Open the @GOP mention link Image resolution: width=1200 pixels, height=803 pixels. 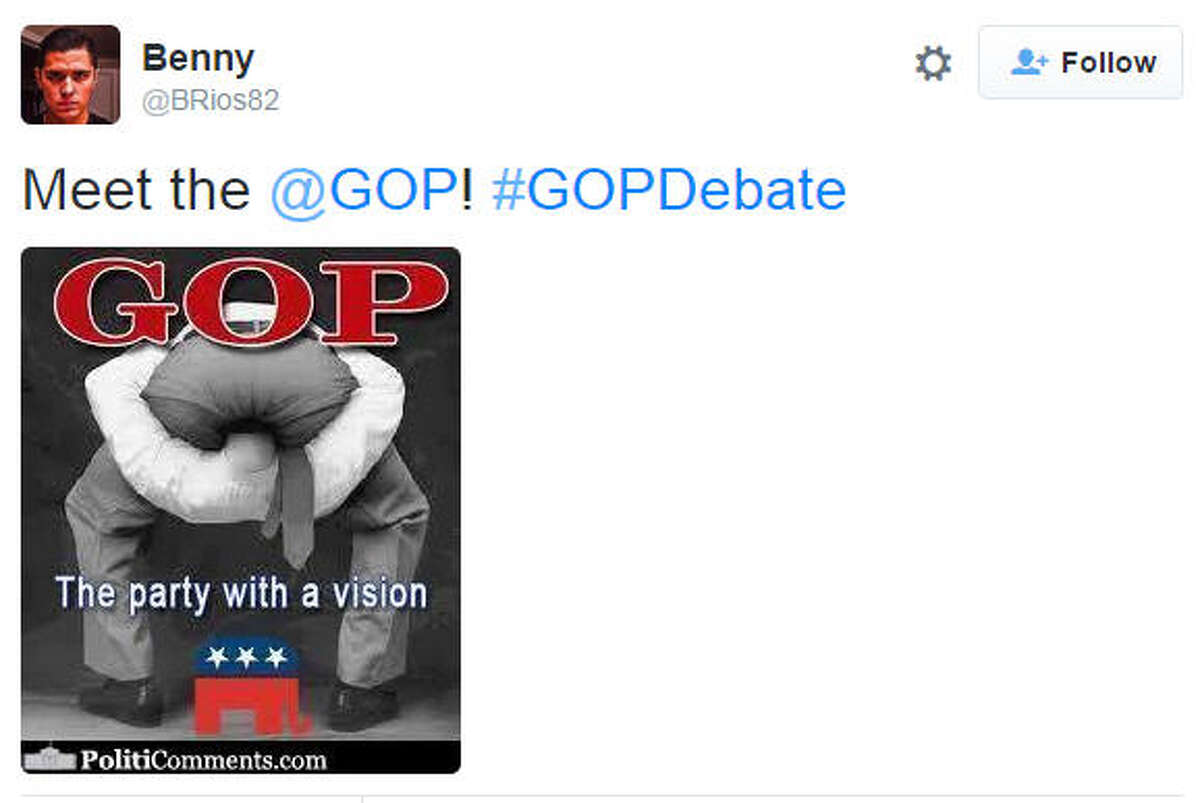coord(365,190)
